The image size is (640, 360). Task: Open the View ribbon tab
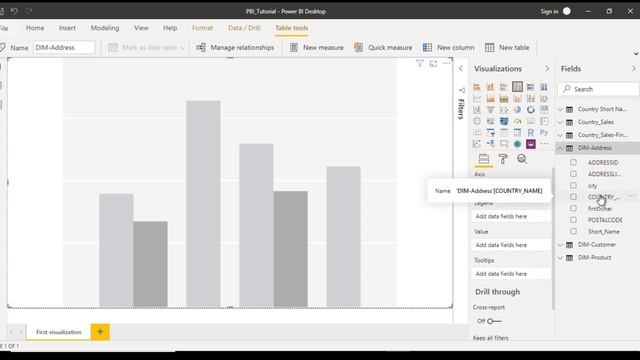[x=141, y=28]
